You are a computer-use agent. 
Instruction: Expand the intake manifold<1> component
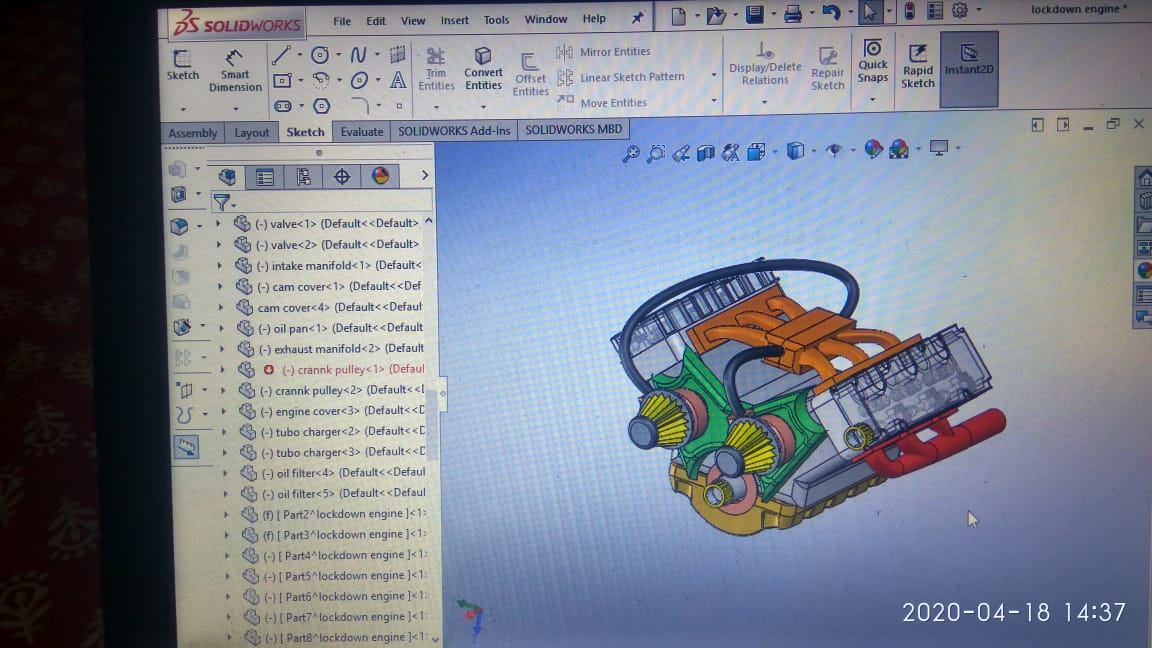(221, 266)
